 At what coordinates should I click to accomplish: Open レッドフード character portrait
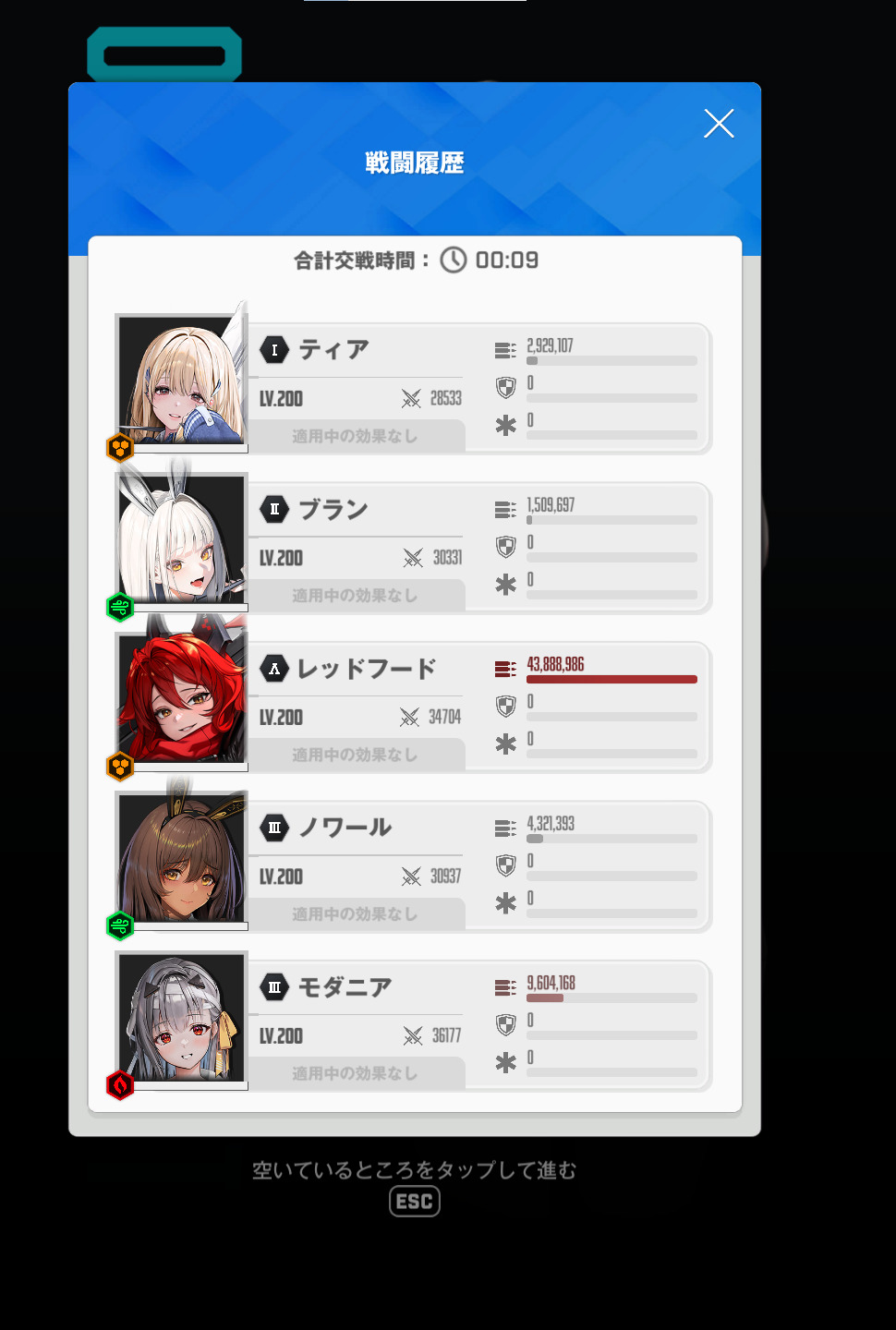pyautogui.click(x=182, y=699)
